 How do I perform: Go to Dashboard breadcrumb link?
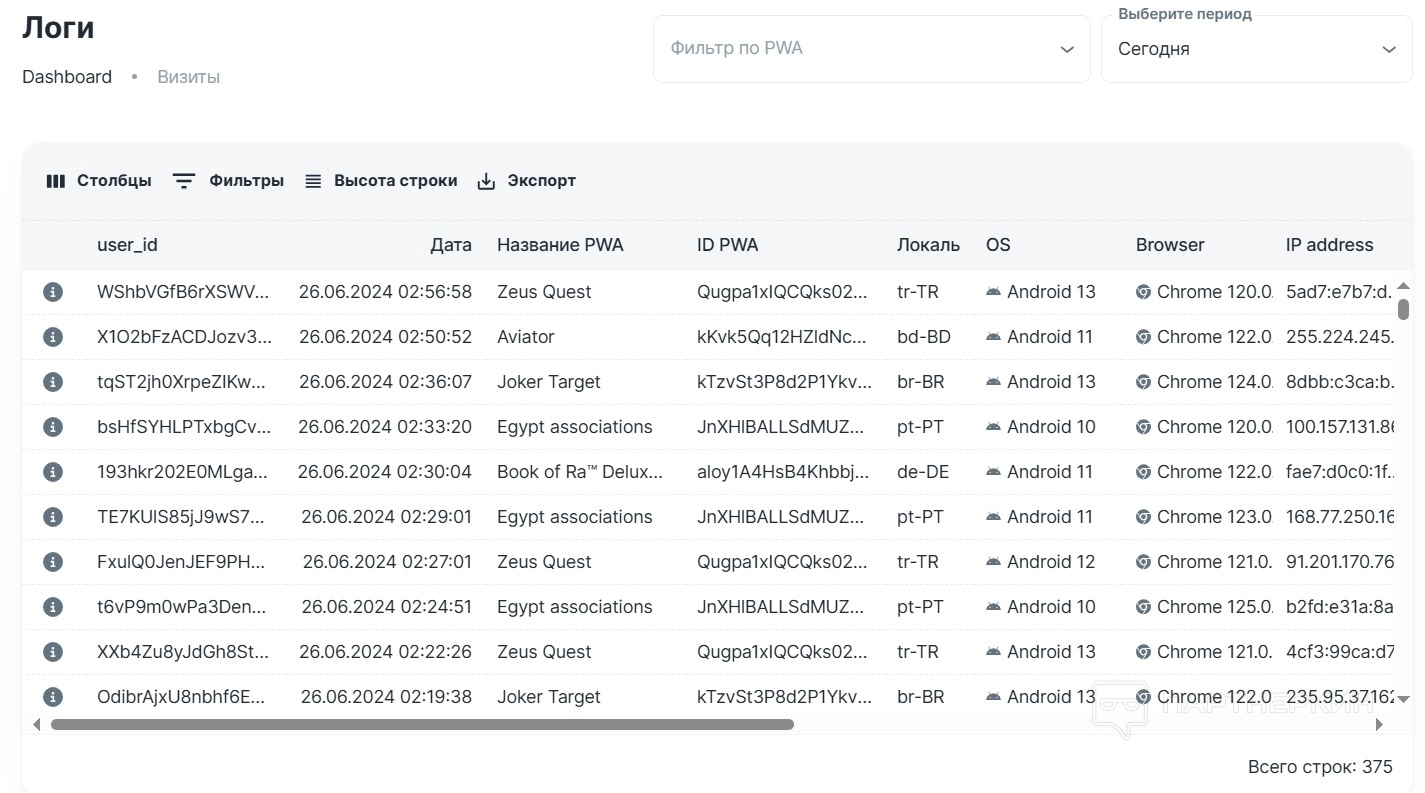[x=67, y=77]
